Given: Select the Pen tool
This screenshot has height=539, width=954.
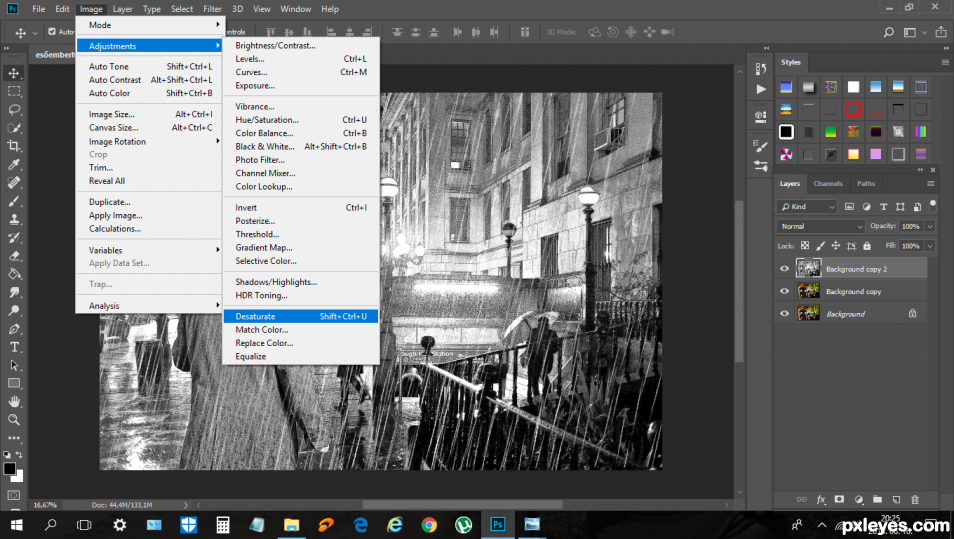Looking at the screenshot, I should point(13,329).
